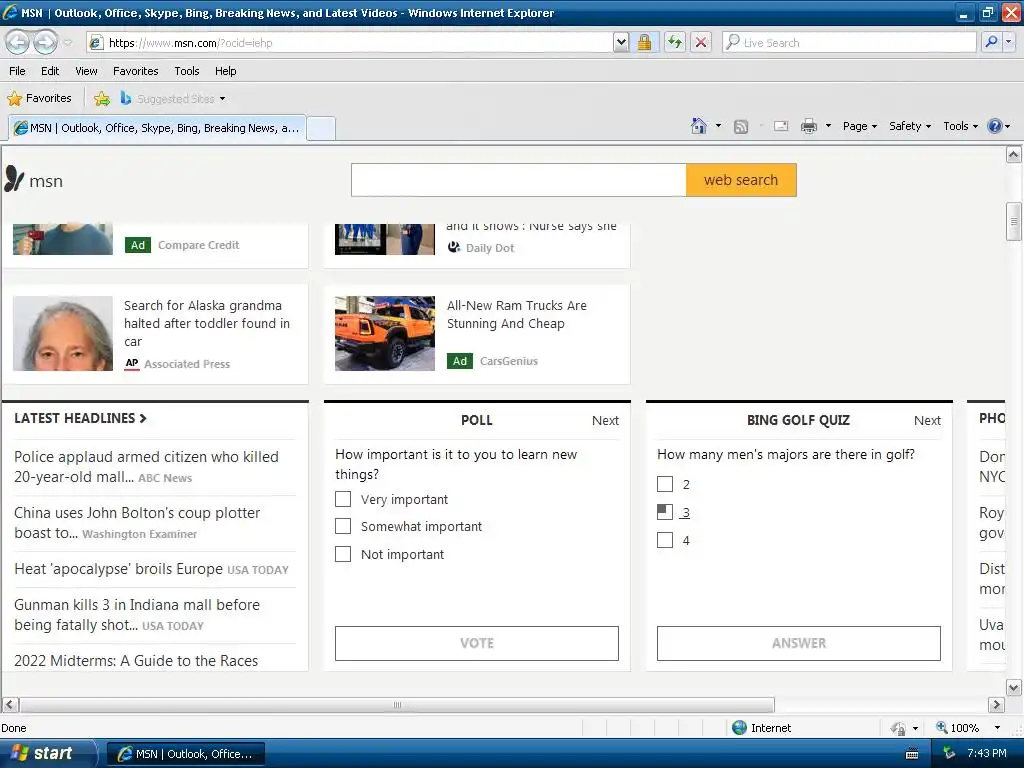Open the Print dropdown arrow

(828, 126)
